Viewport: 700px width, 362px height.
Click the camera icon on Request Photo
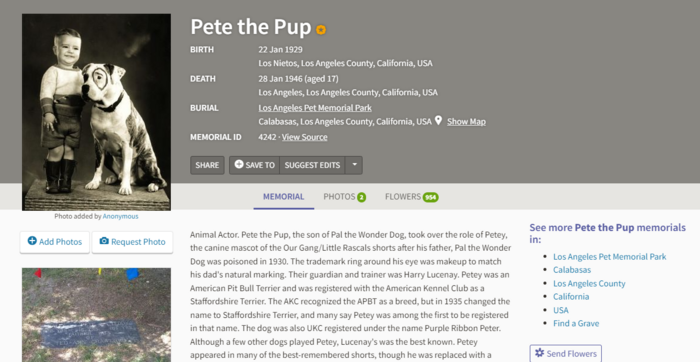click(x=104, y=241)
